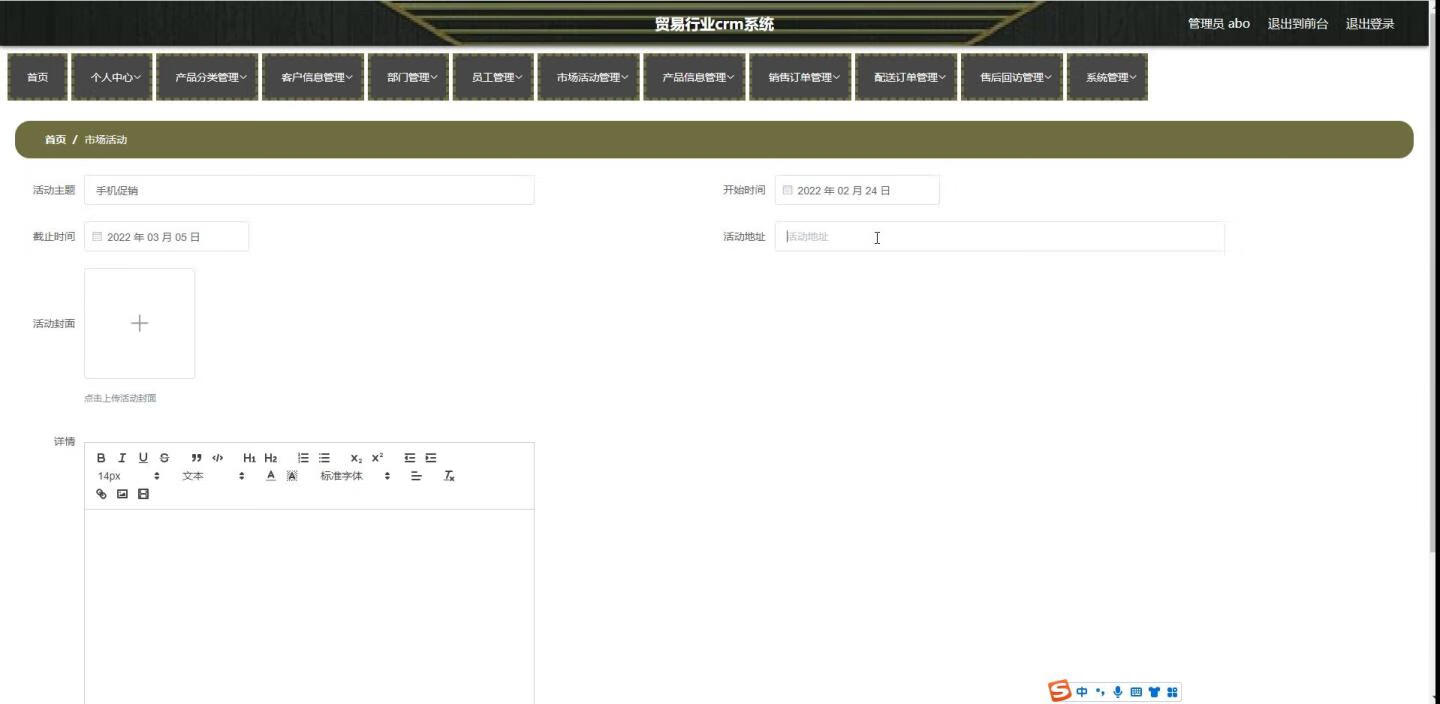
Task: Insert a hyperlink with the link icon
Action: [101, 494]
